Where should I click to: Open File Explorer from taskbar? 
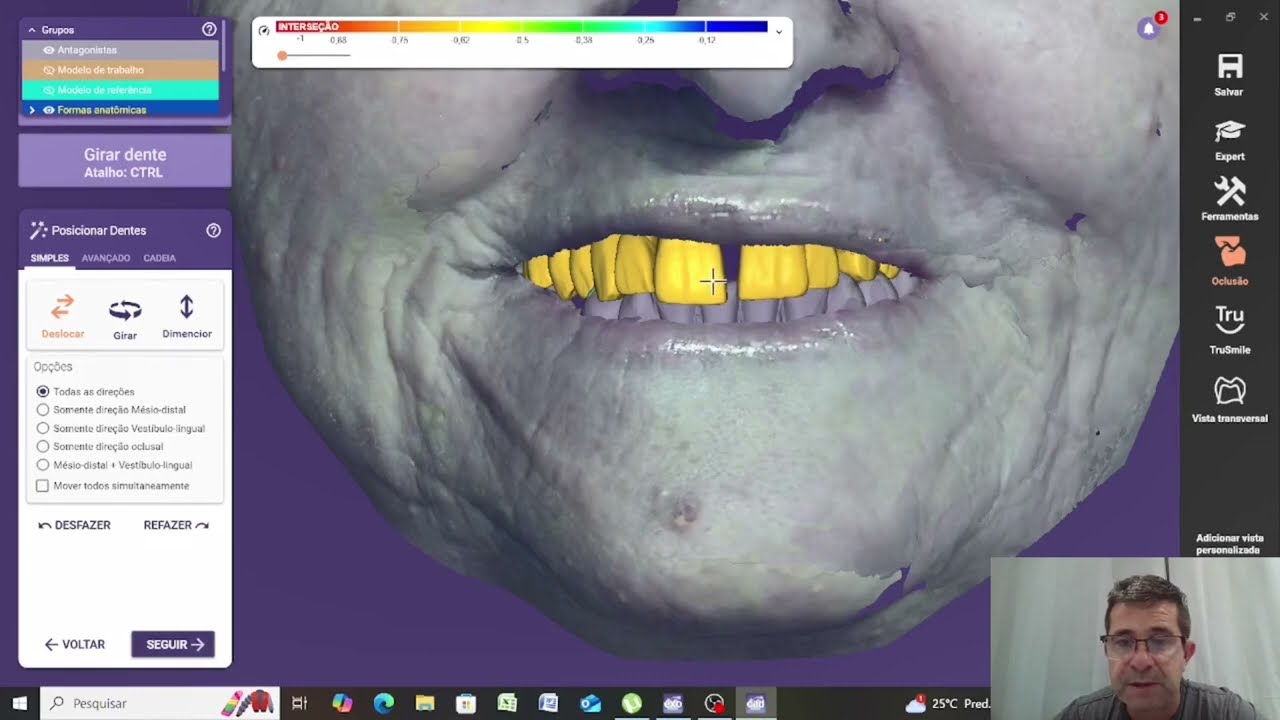(425, 703)
